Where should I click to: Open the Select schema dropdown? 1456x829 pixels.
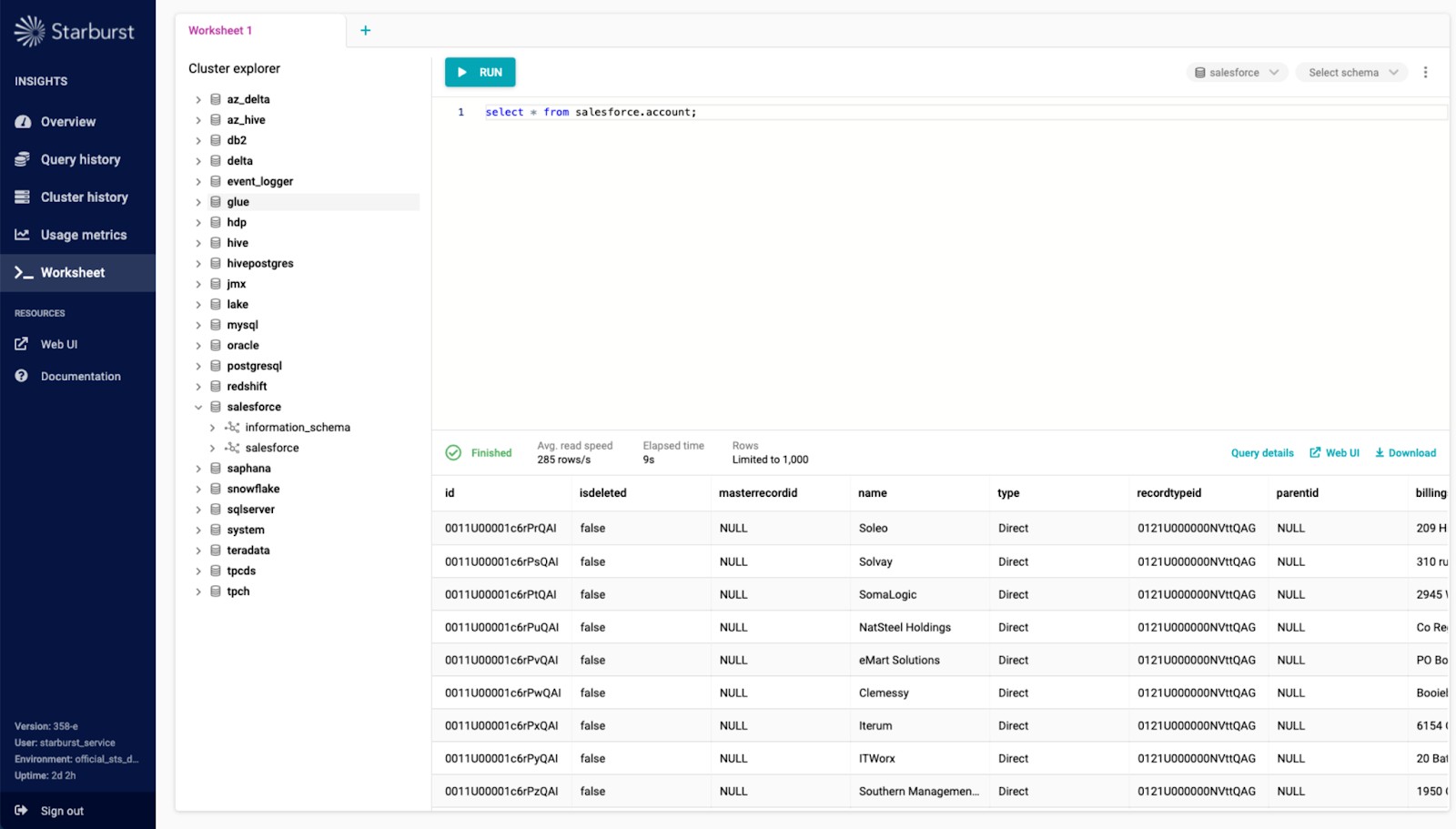click(x=1352, y=73)
